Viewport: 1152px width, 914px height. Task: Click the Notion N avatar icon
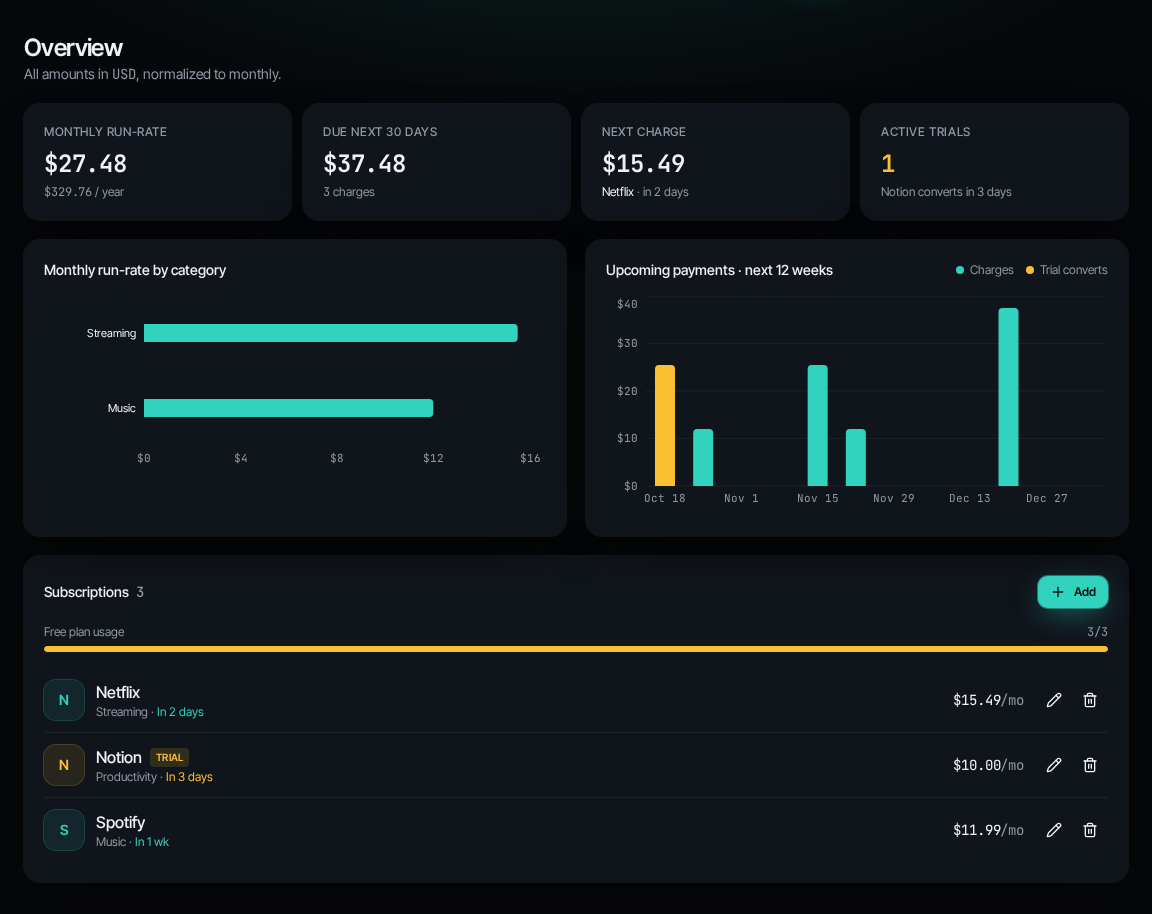[x=64, y=765]
